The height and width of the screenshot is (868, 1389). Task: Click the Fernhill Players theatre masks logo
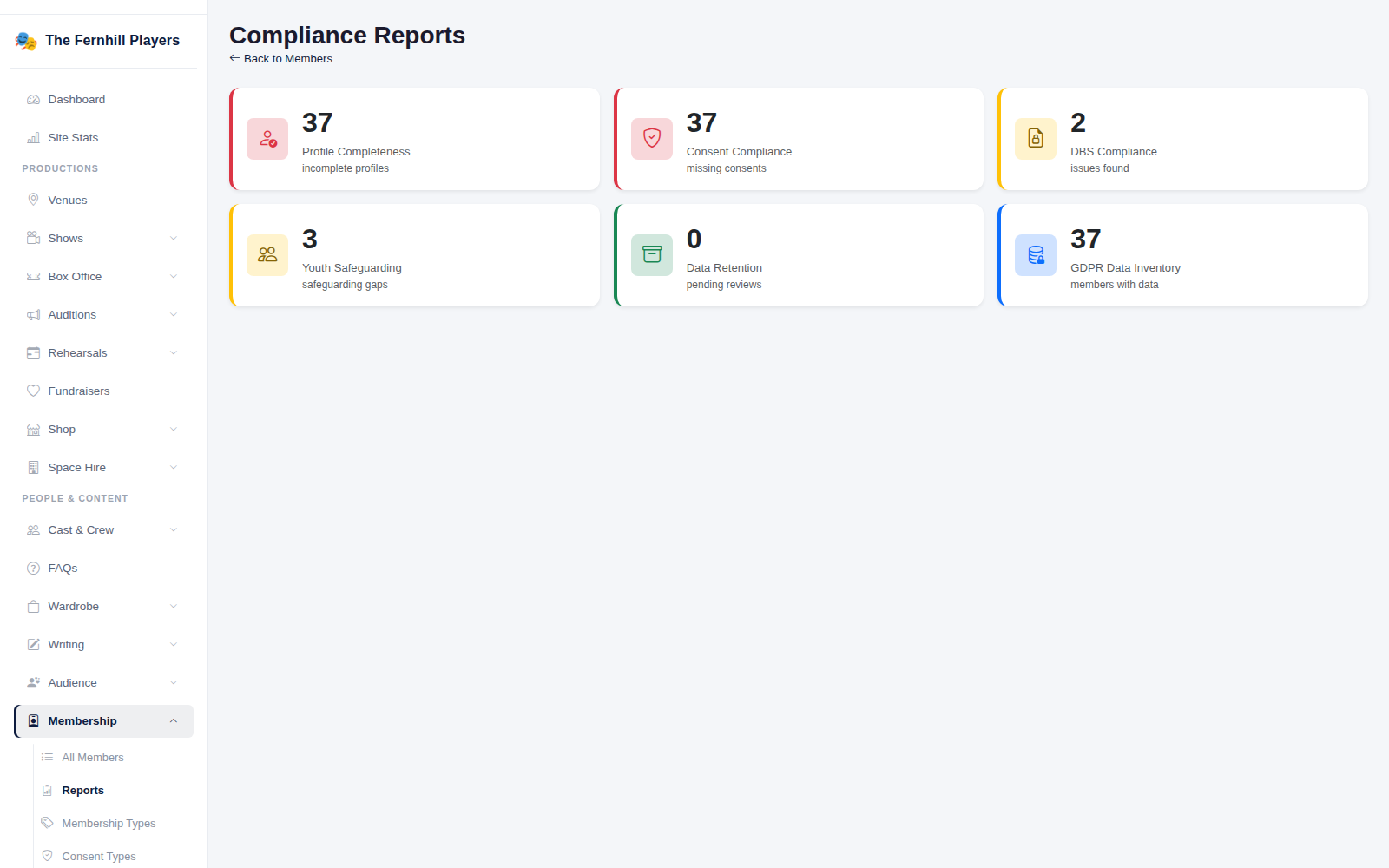pos(26,41)
